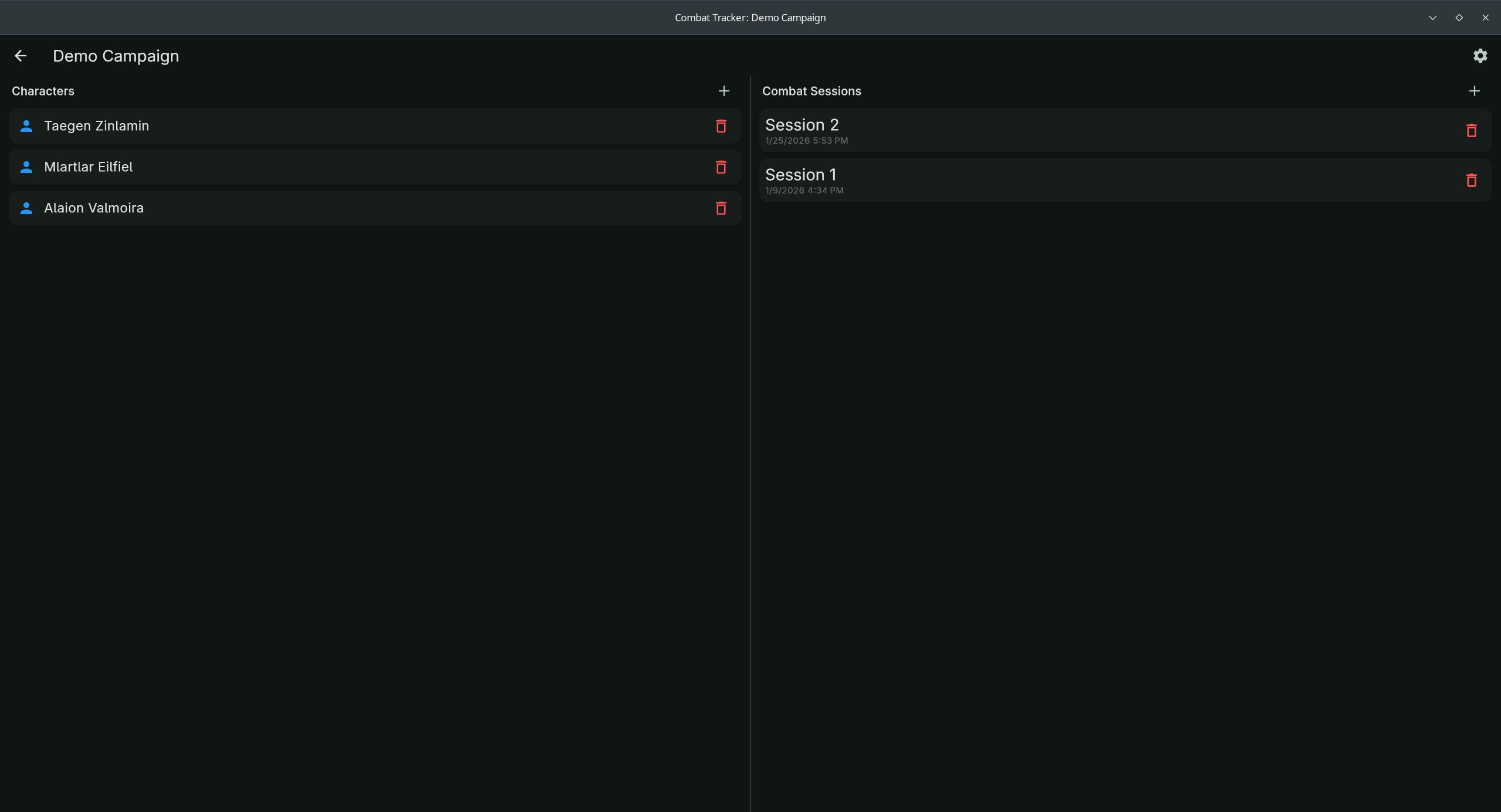The width and height of the screenshot is (1501, 812).
Task: Maximize window using the diamond button
Action: pyautogui.click(x=1459, y=18)
